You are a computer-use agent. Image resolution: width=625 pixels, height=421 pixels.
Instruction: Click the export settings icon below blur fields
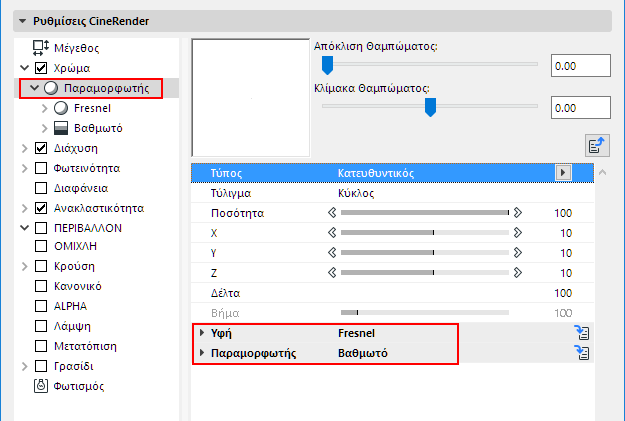(597, 145)
